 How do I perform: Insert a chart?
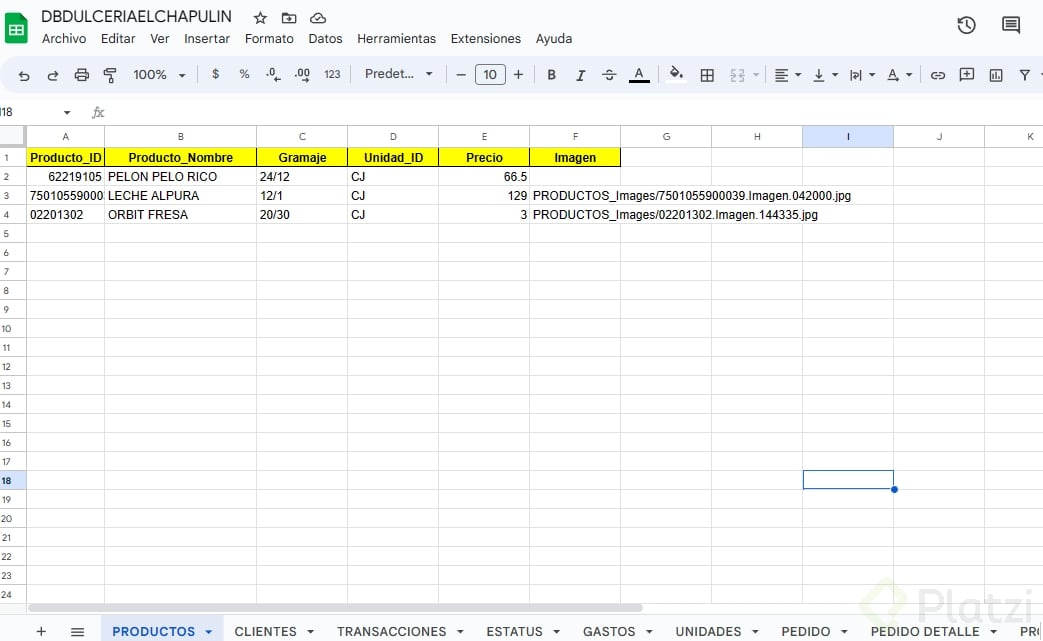click(997, 74)
